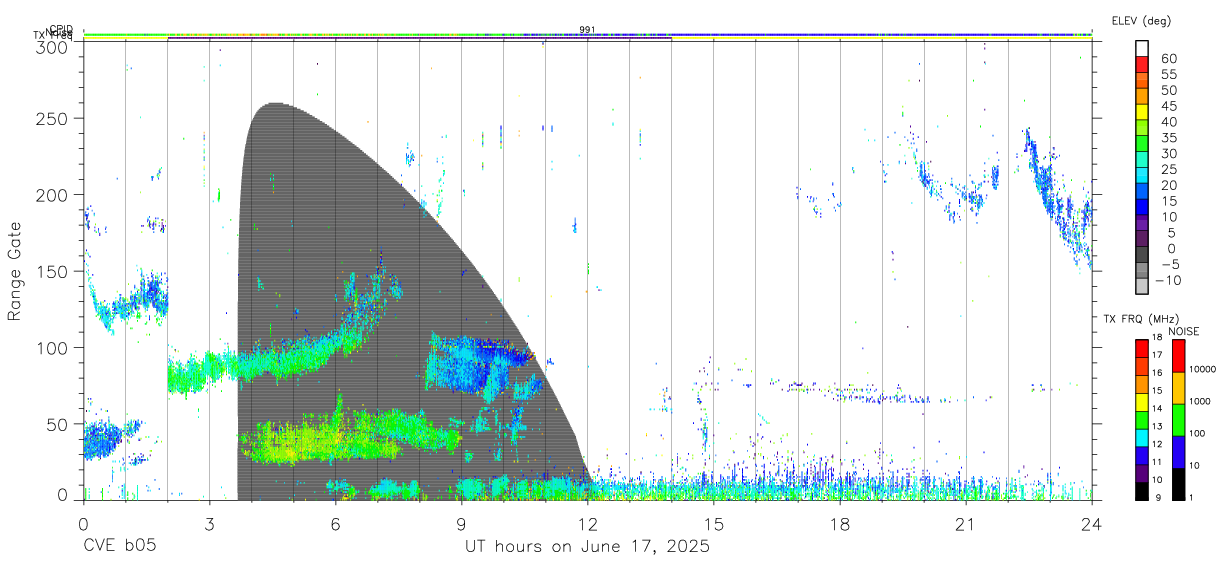1228x567 pixels.
Task: Click the red segment of the ELEV colorbar
Action: pos(1142,64)
